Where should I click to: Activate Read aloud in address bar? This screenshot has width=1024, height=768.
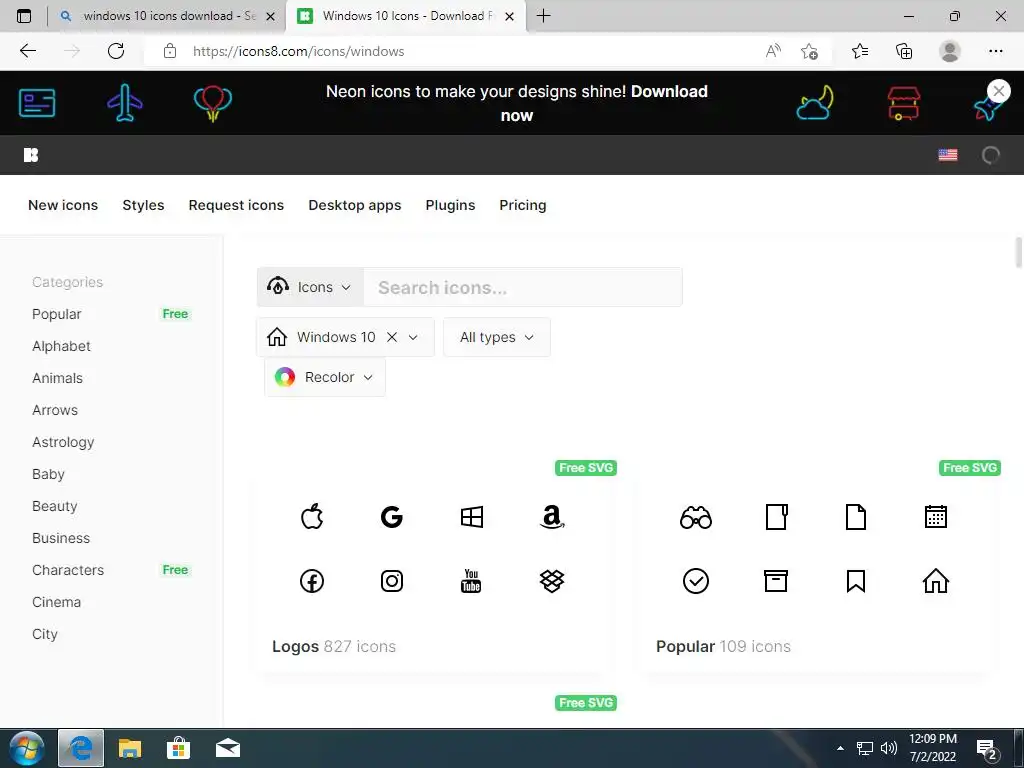[x=773, y=51]
